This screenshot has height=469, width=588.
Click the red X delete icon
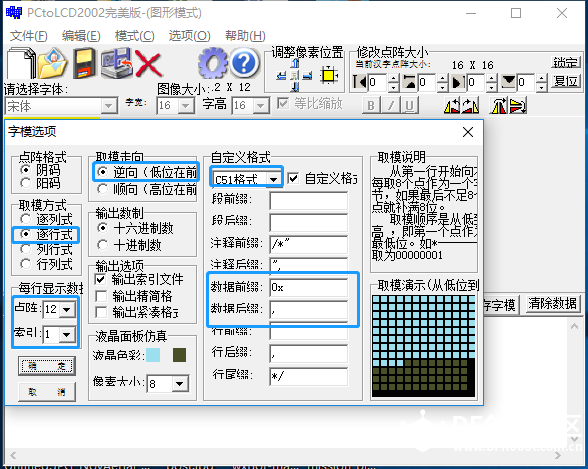[x=148, y=63]
